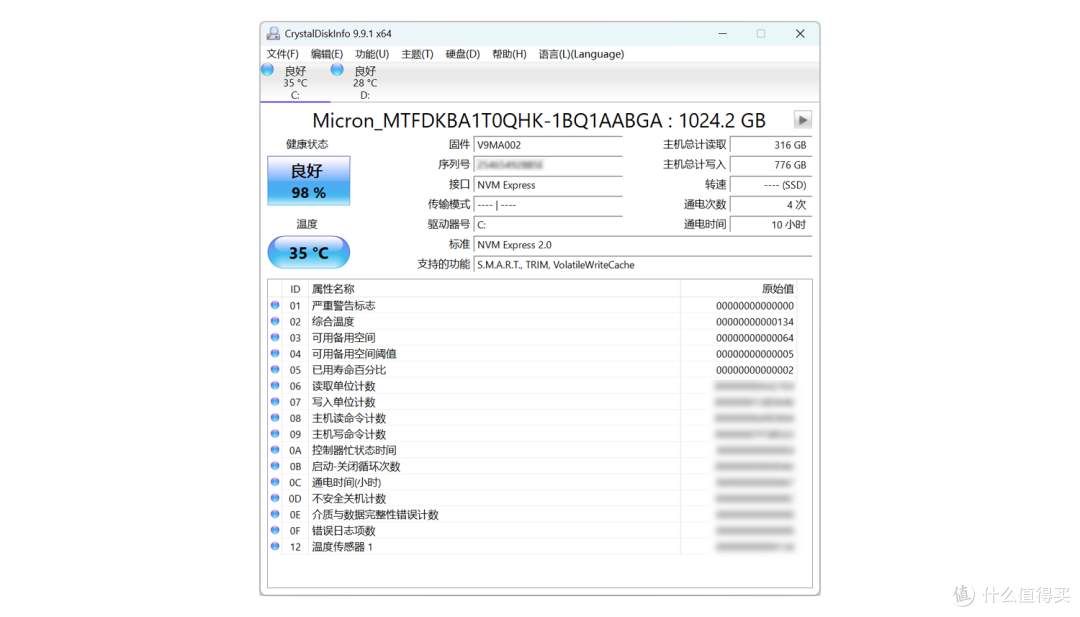This screenshot has height=617, width=1080.
Task: Click the status dot for 主机写命令计数
Action: point(275,434)
